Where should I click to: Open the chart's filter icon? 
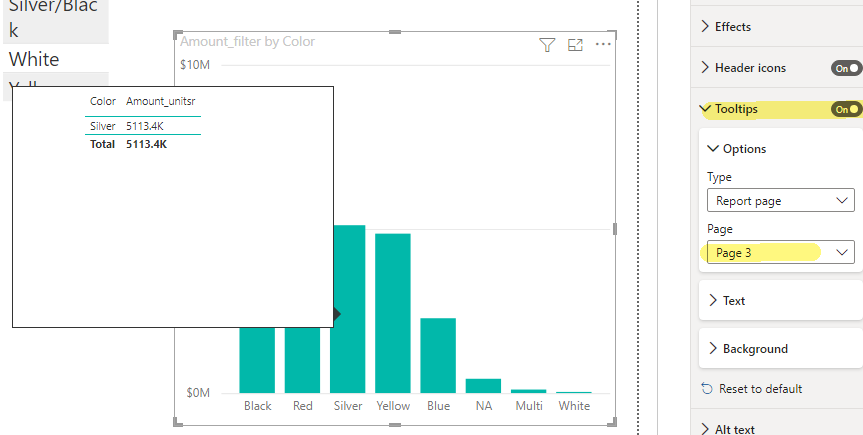coord(547,45)
